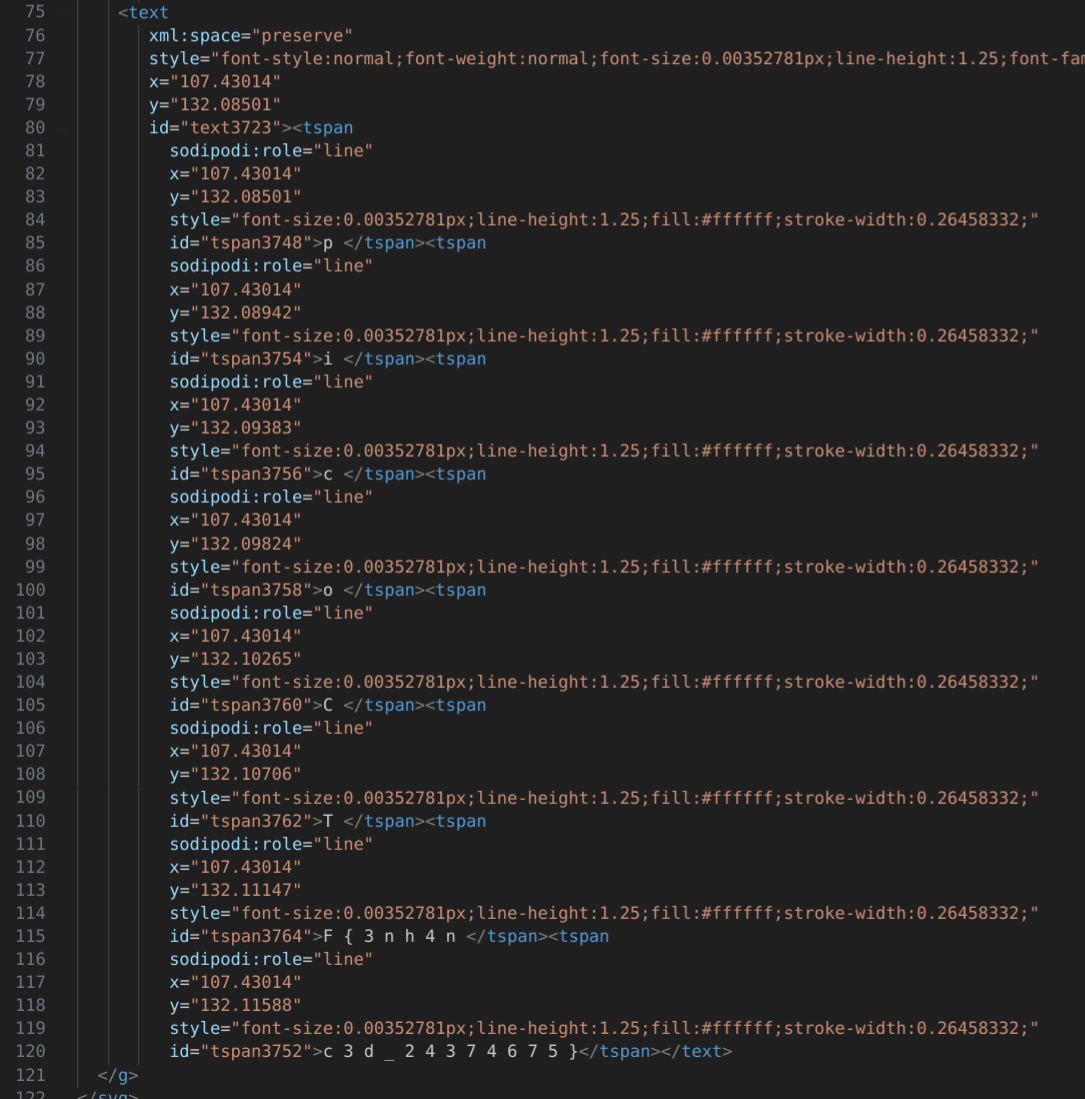Click the style attribute on line 99
The image size is (1085, 1099).
[x=603, y=567]
